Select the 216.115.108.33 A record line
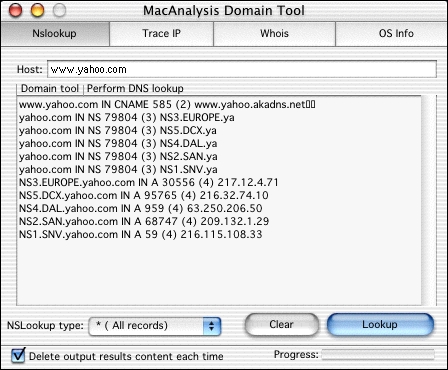This screenshot has width=448, height=370. (x=141, y=235)
